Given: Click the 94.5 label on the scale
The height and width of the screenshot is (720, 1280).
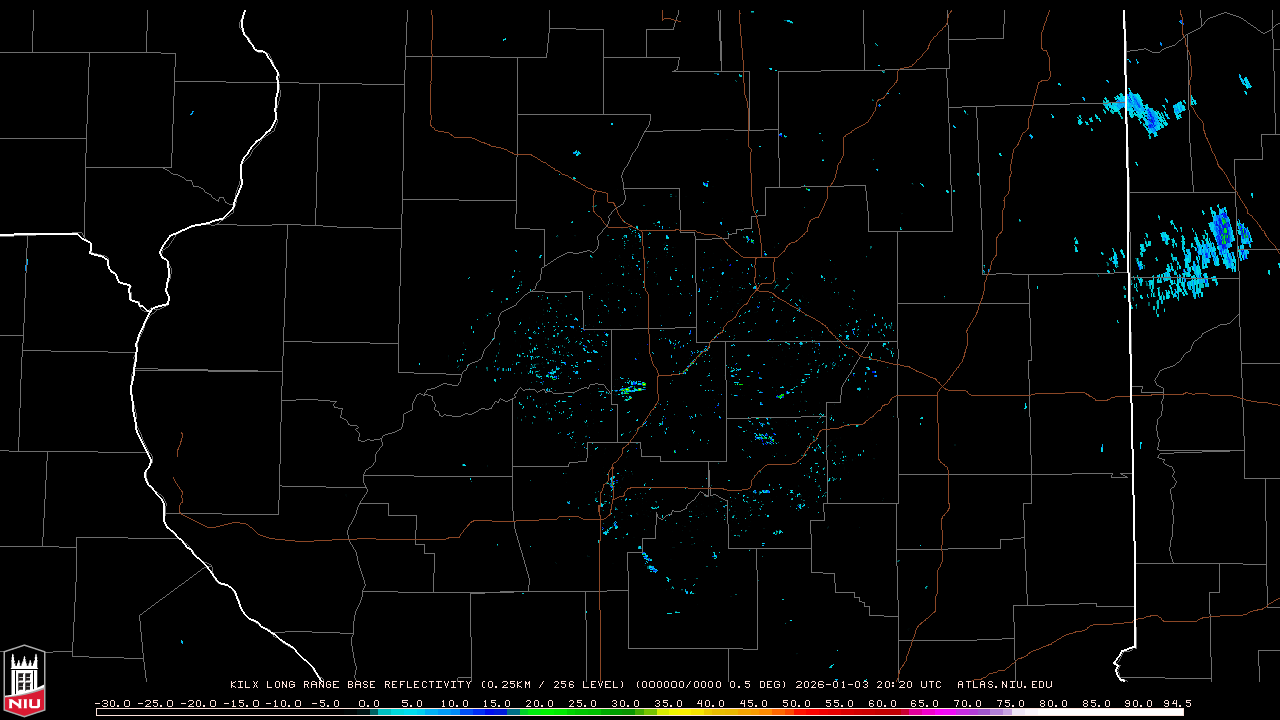Looking at the screenshot, I should [x=1176, y=703].
